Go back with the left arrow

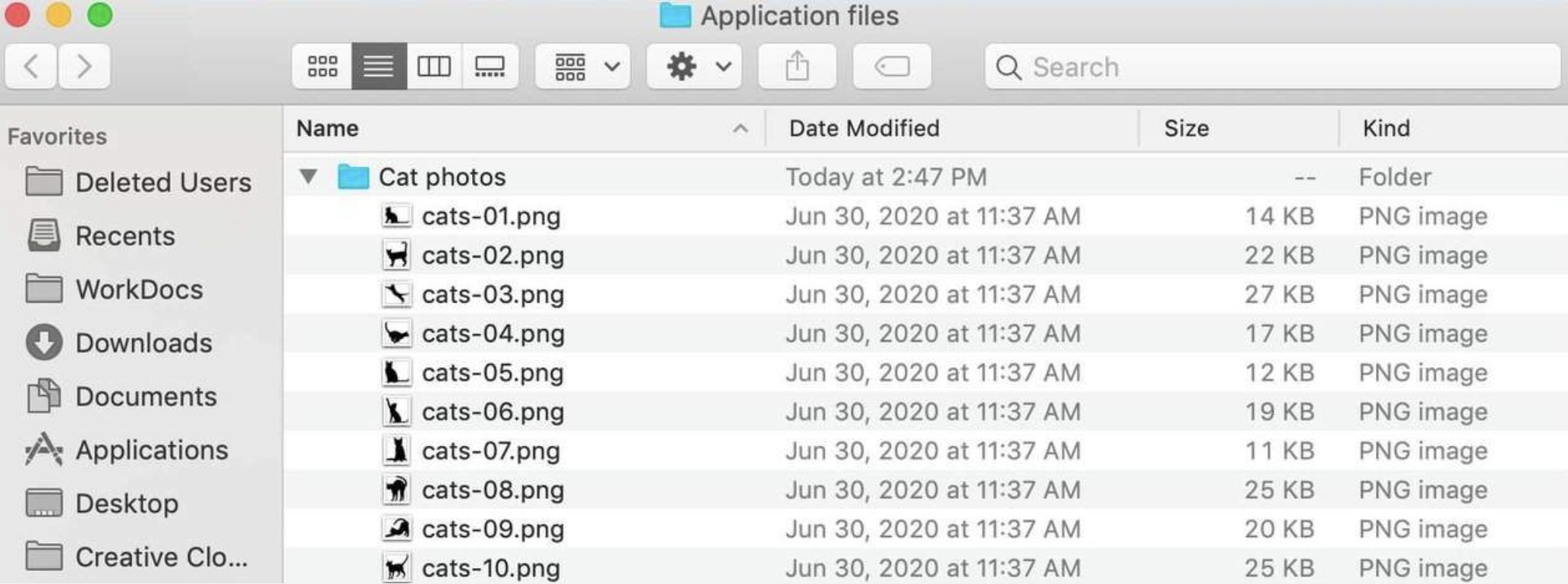30,67
